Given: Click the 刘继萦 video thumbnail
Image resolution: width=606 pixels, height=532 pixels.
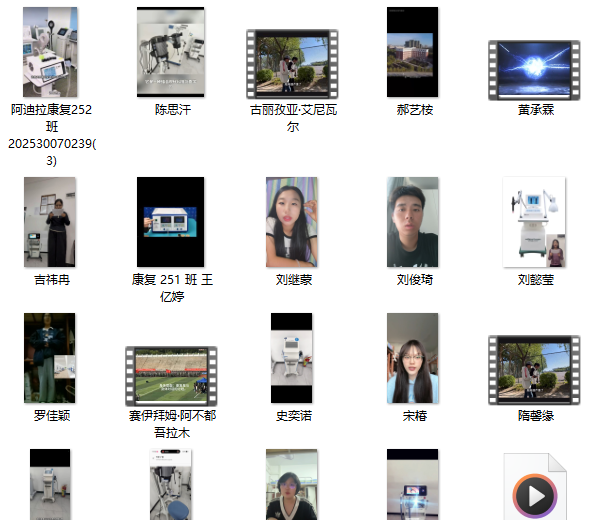Looking at the screenshot, I should (292, 222).
